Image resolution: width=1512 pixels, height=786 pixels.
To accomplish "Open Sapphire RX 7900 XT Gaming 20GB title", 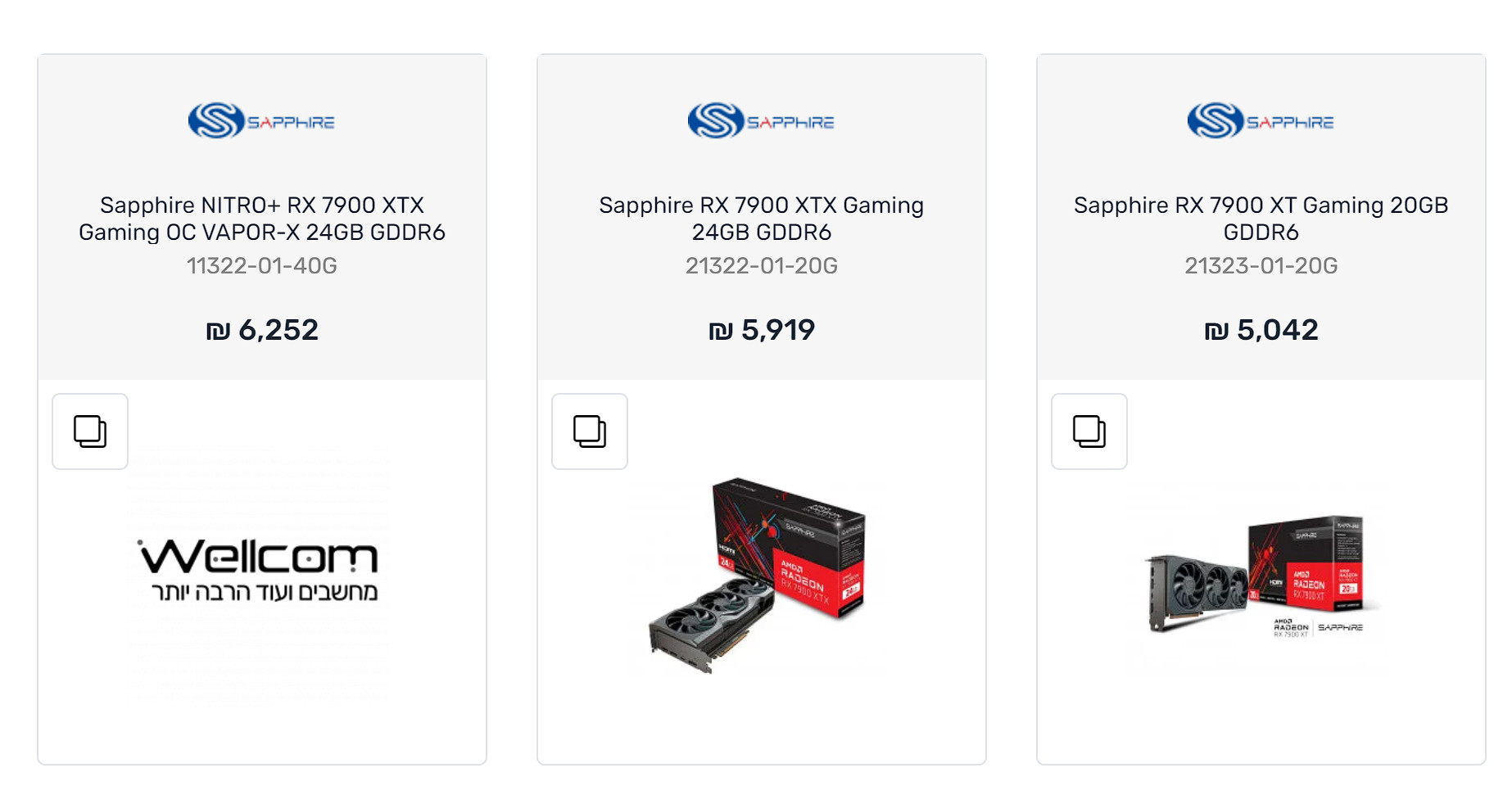I will tap(1261, 219).
